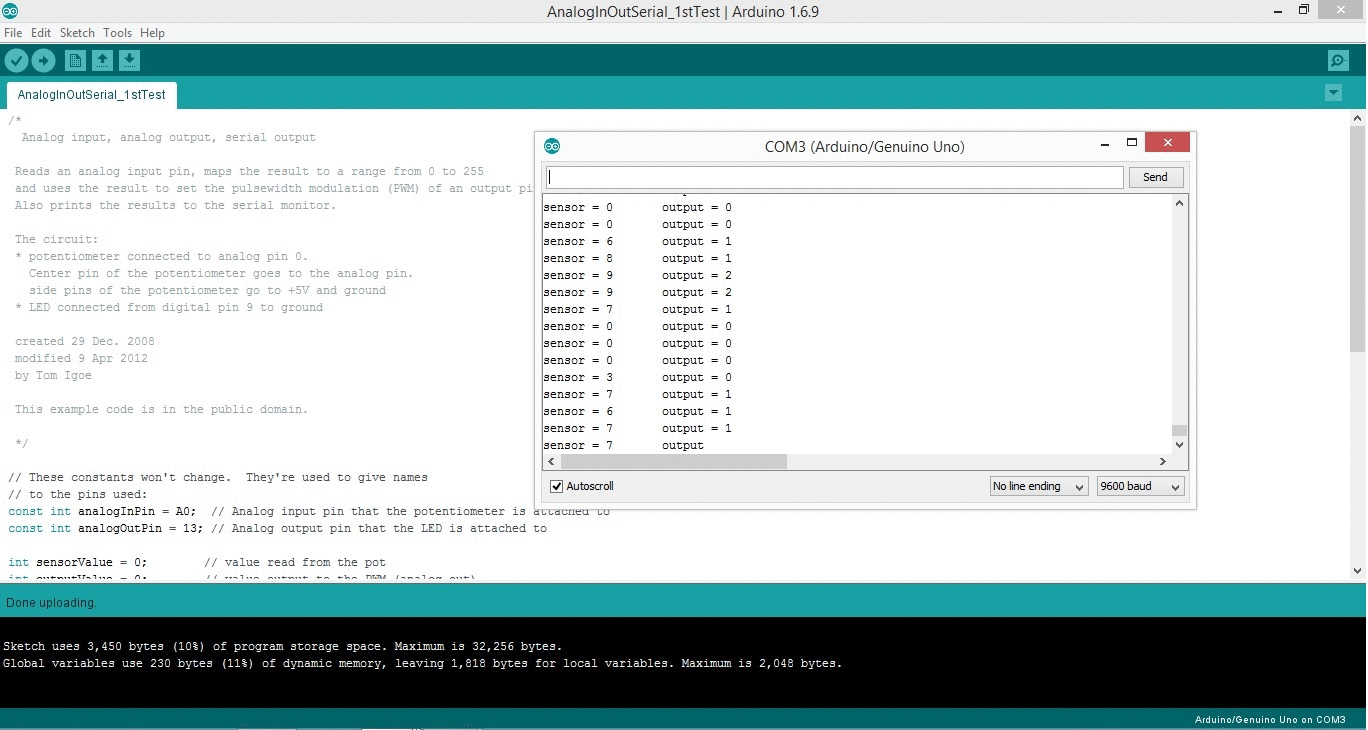
Task: Click serial monitor vertical scrollbar thumb
Action: pyautogui.click(x=1179, y=430)
